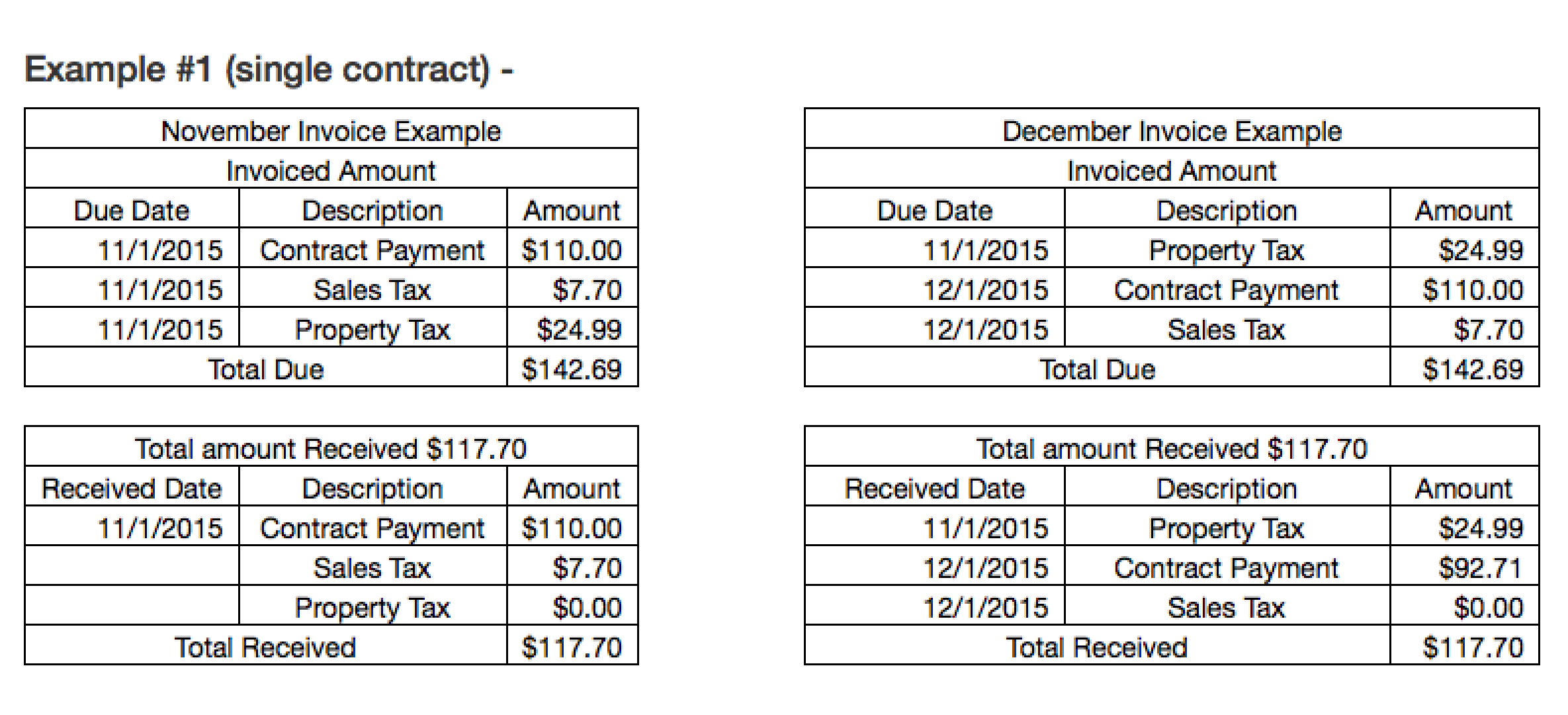
Task: Select the Received Date column header in November table
Action: (x=132, y=488)
